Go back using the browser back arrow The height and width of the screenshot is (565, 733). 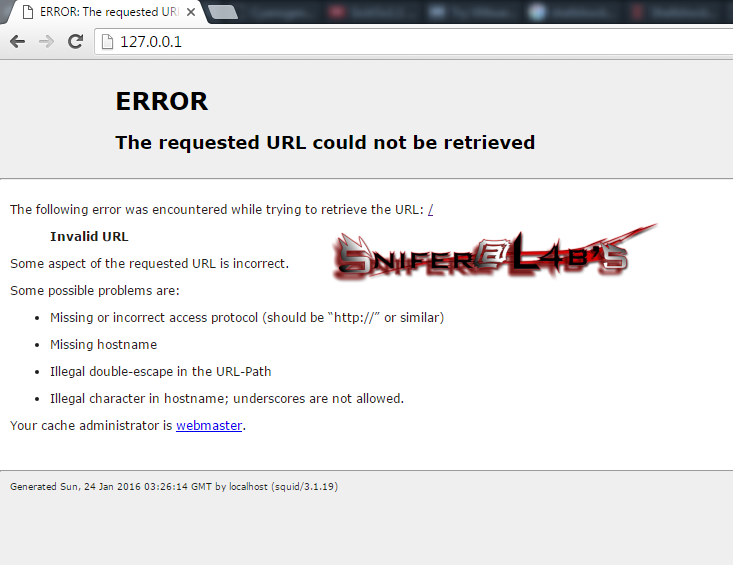(17, 42)
